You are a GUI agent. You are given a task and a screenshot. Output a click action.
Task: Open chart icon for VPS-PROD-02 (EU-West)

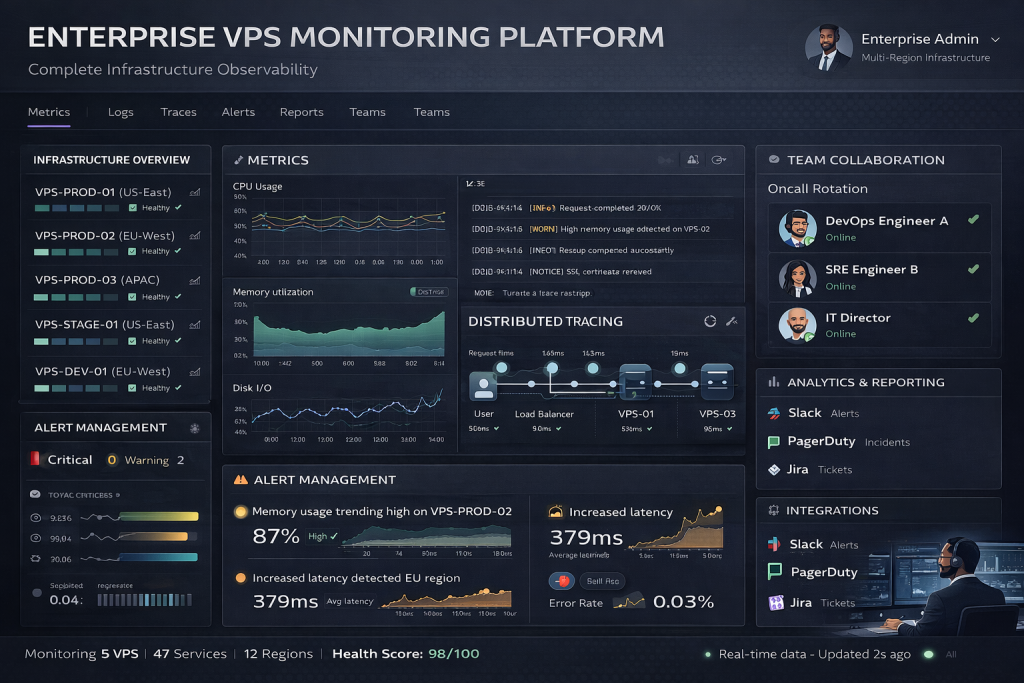pos(195,236)
